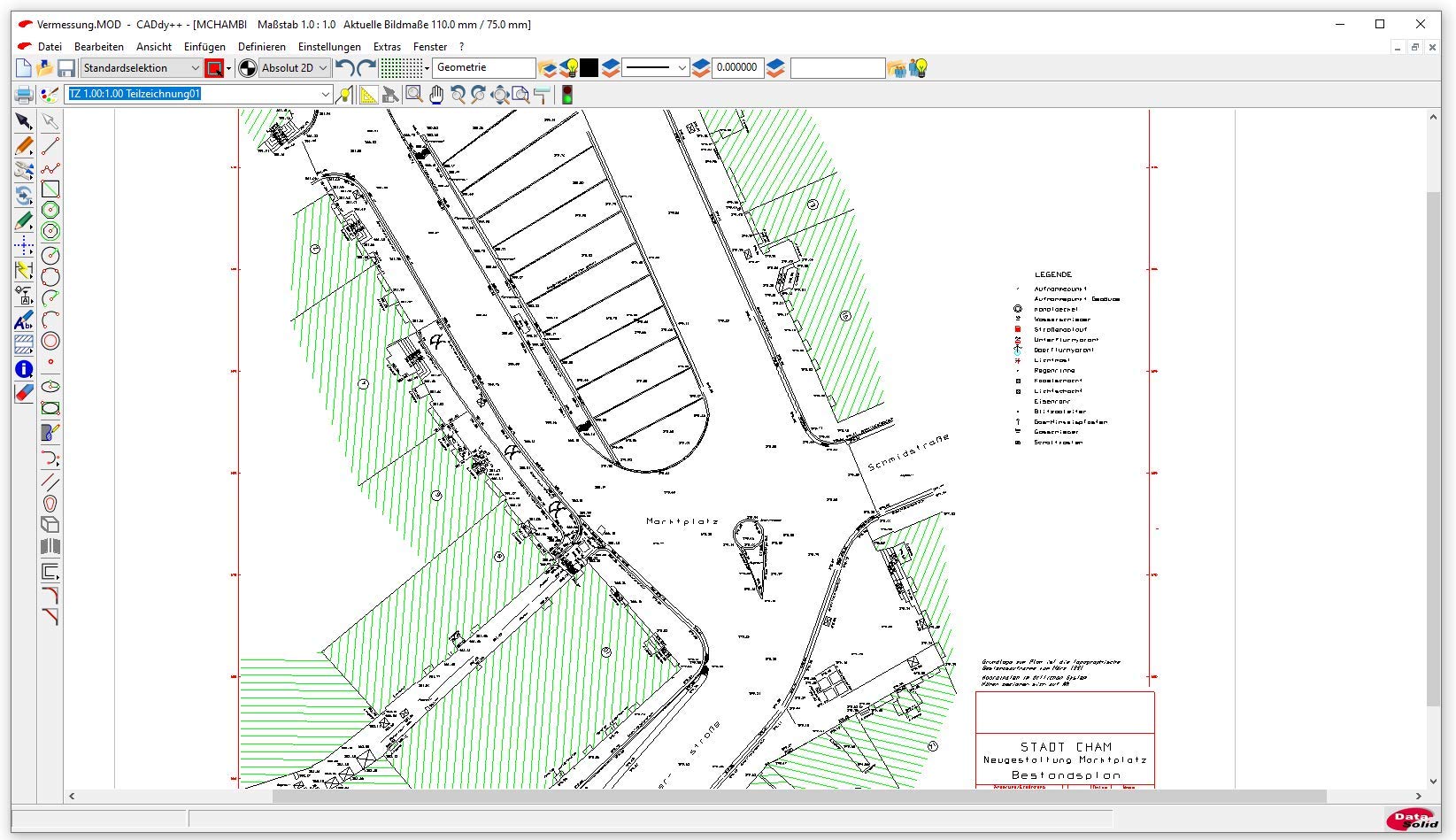Expand the arrow beside the grid icon
The width and height of the screenshot is (1456, 840).
point(427,68)
